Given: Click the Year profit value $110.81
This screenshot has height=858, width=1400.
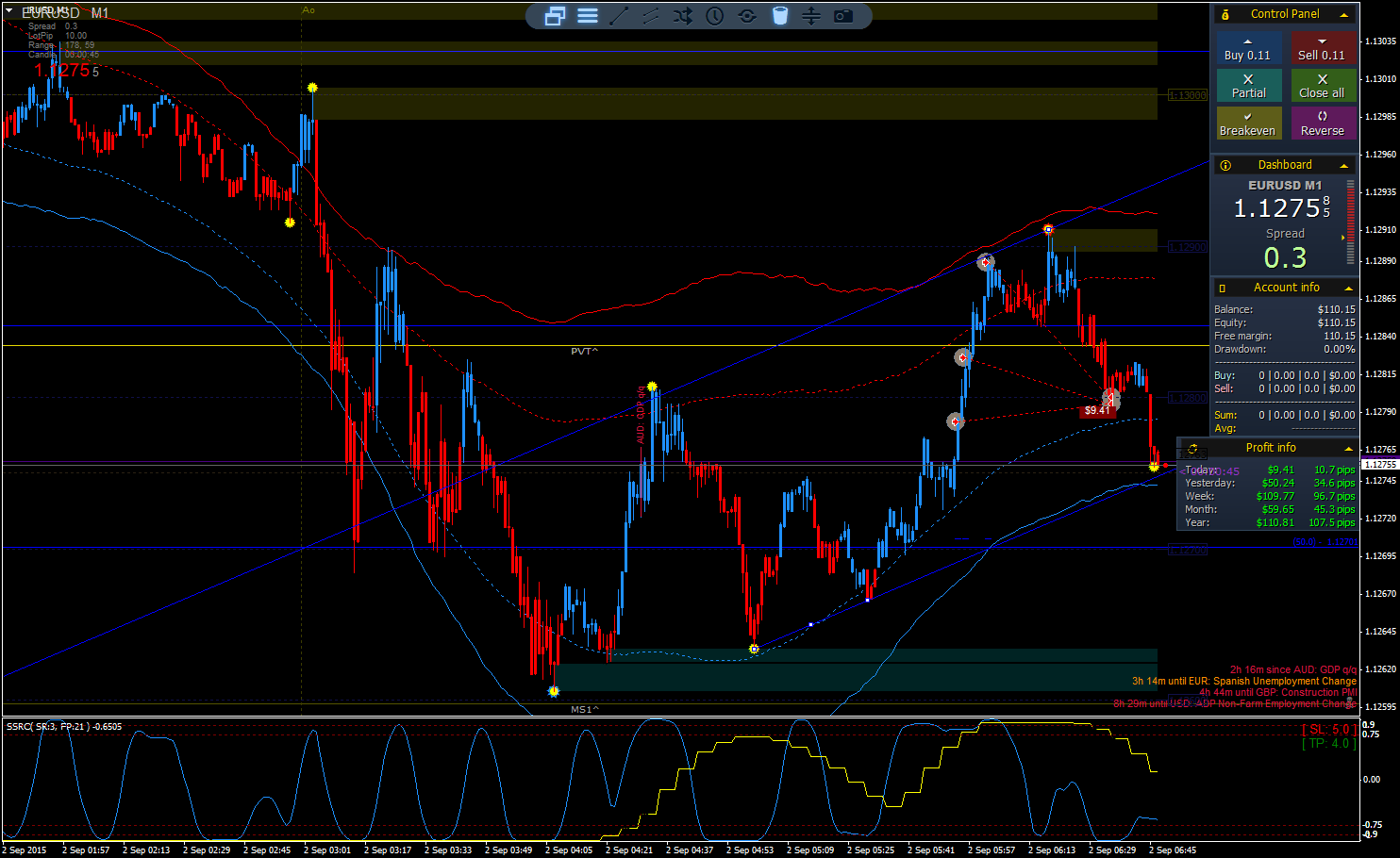Looking at the screenshot, I should click(x=1275, y=522).
